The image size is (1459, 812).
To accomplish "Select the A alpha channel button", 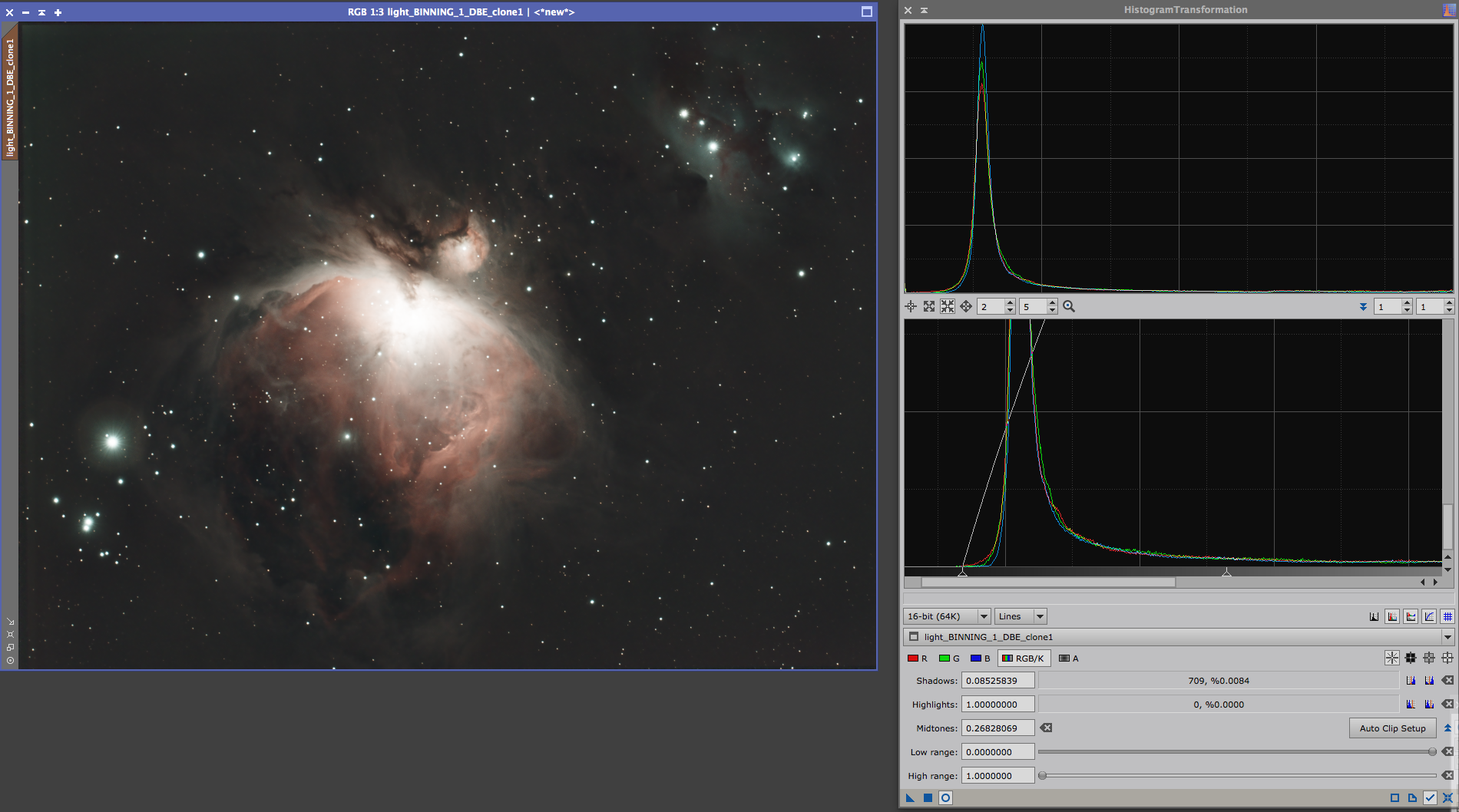I will pyautogui.click(x=1068, y=659).
